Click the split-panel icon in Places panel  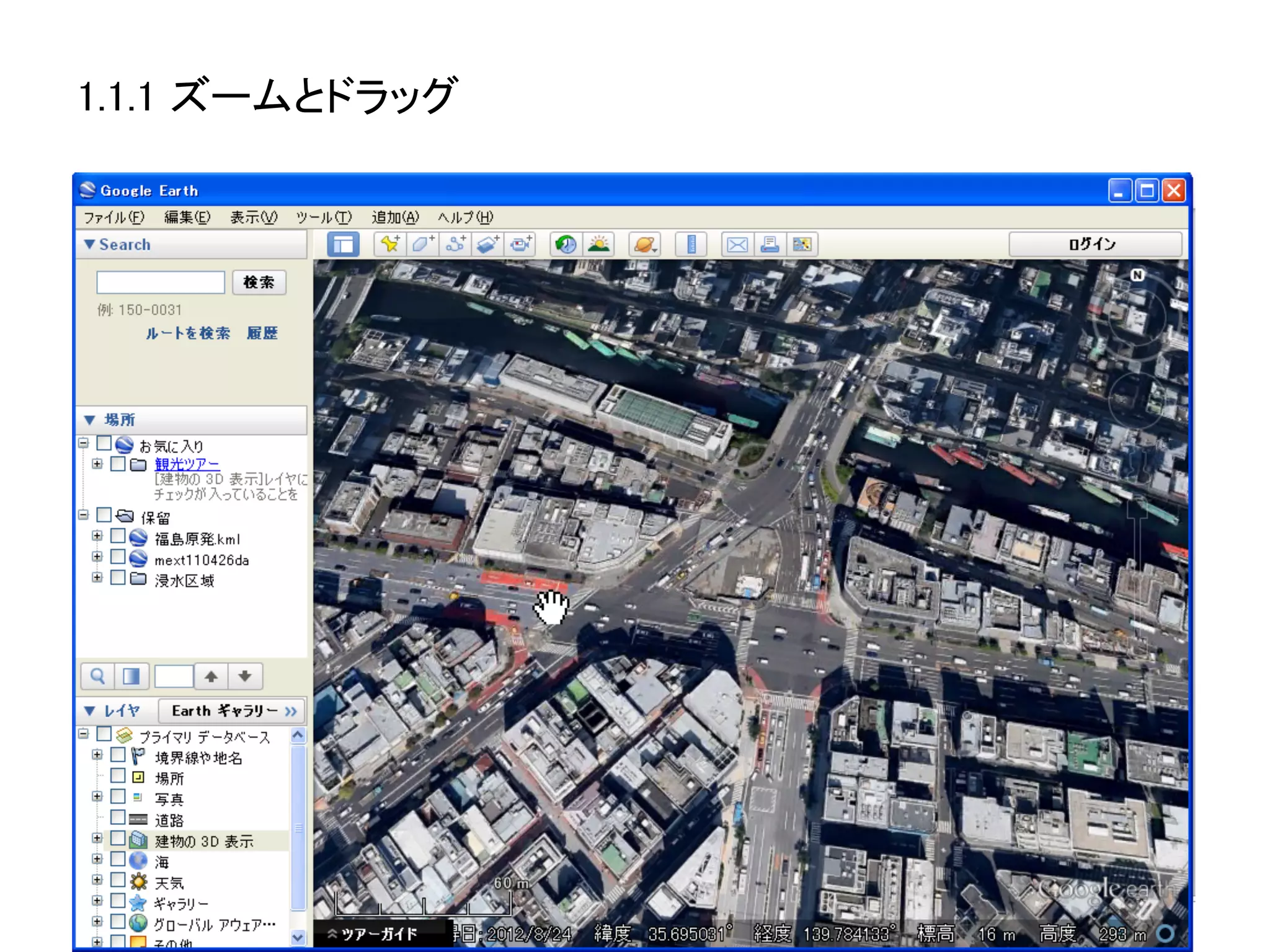[x=131, y=676]
